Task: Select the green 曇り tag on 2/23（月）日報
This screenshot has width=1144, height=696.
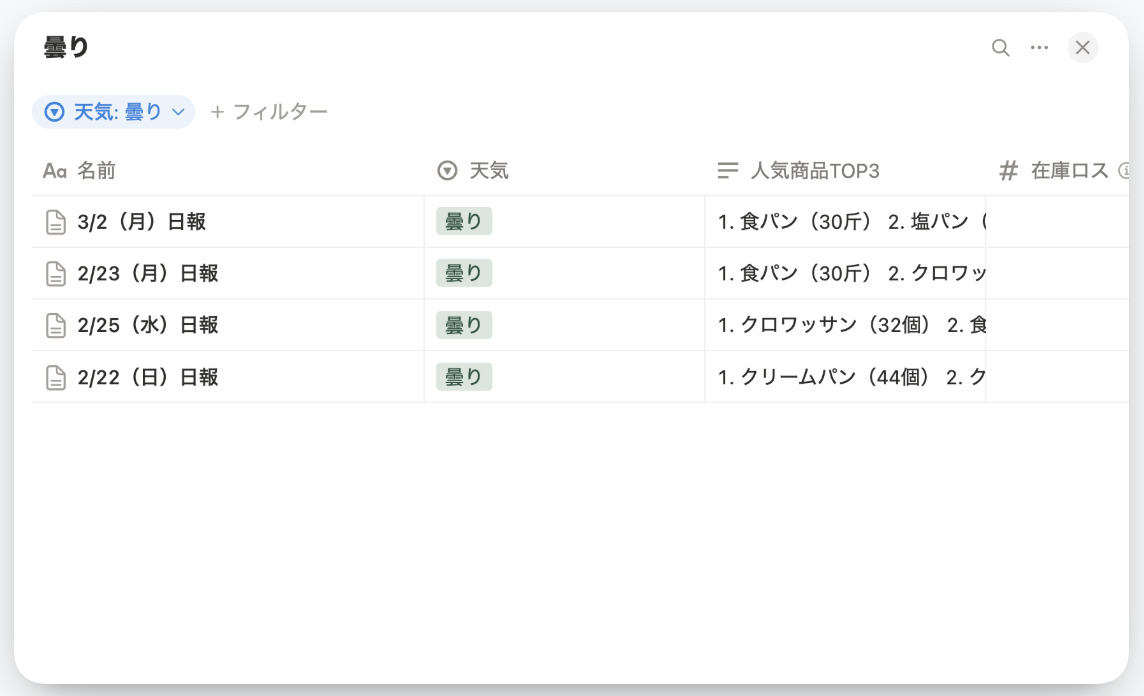Action: click(464, 273)
